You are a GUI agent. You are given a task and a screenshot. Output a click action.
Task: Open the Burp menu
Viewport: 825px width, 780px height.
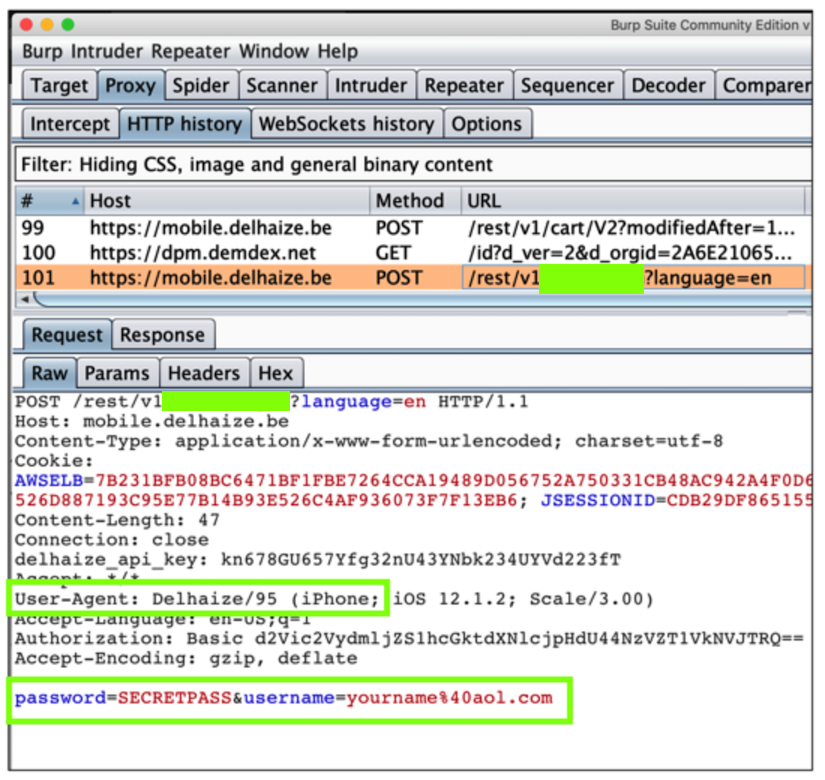pyautogui.click(x=42, y=52)
